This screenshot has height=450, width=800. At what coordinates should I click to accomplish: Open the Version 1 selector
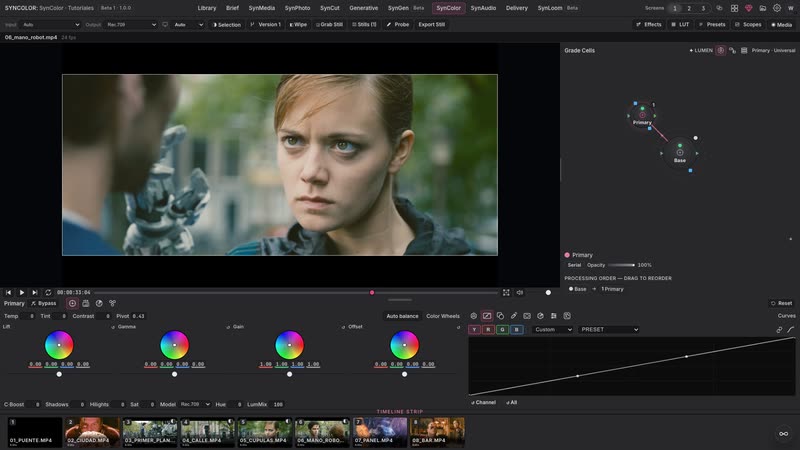pyautogui.click(x=265, y=24)
